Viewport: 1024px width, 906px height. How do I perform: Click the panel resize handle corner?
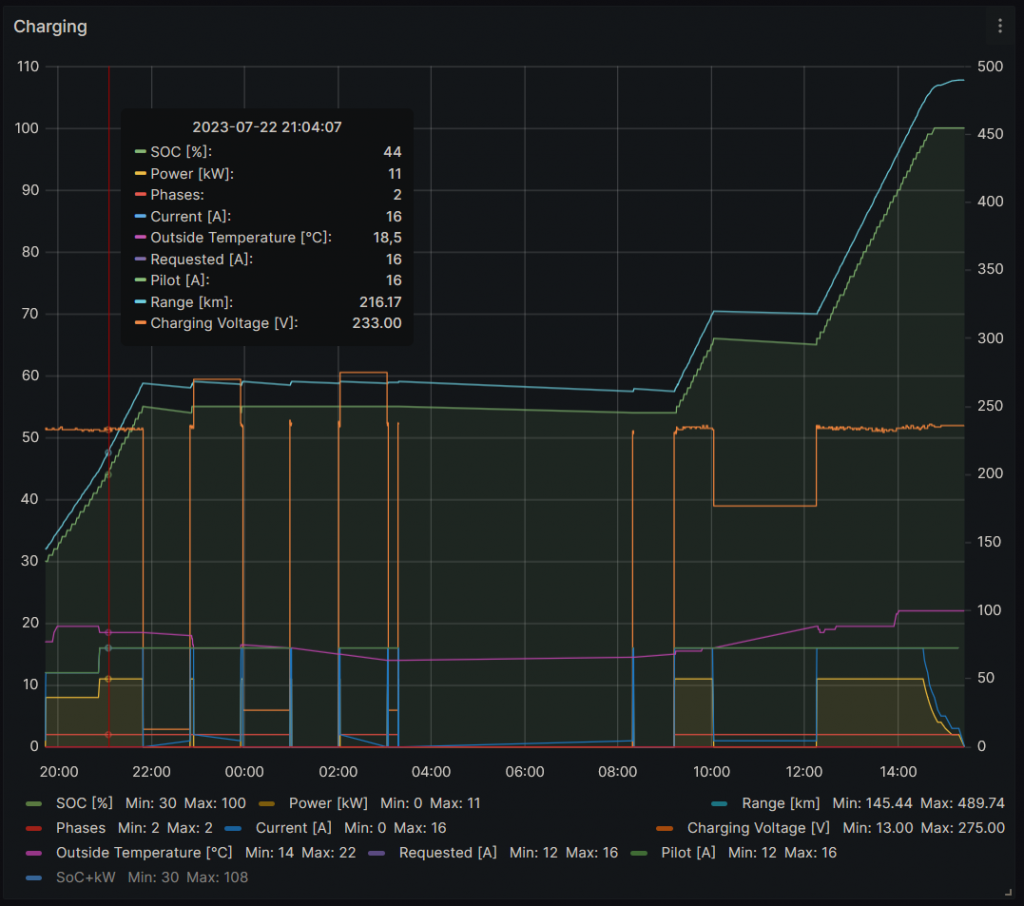coord(1008,892)
